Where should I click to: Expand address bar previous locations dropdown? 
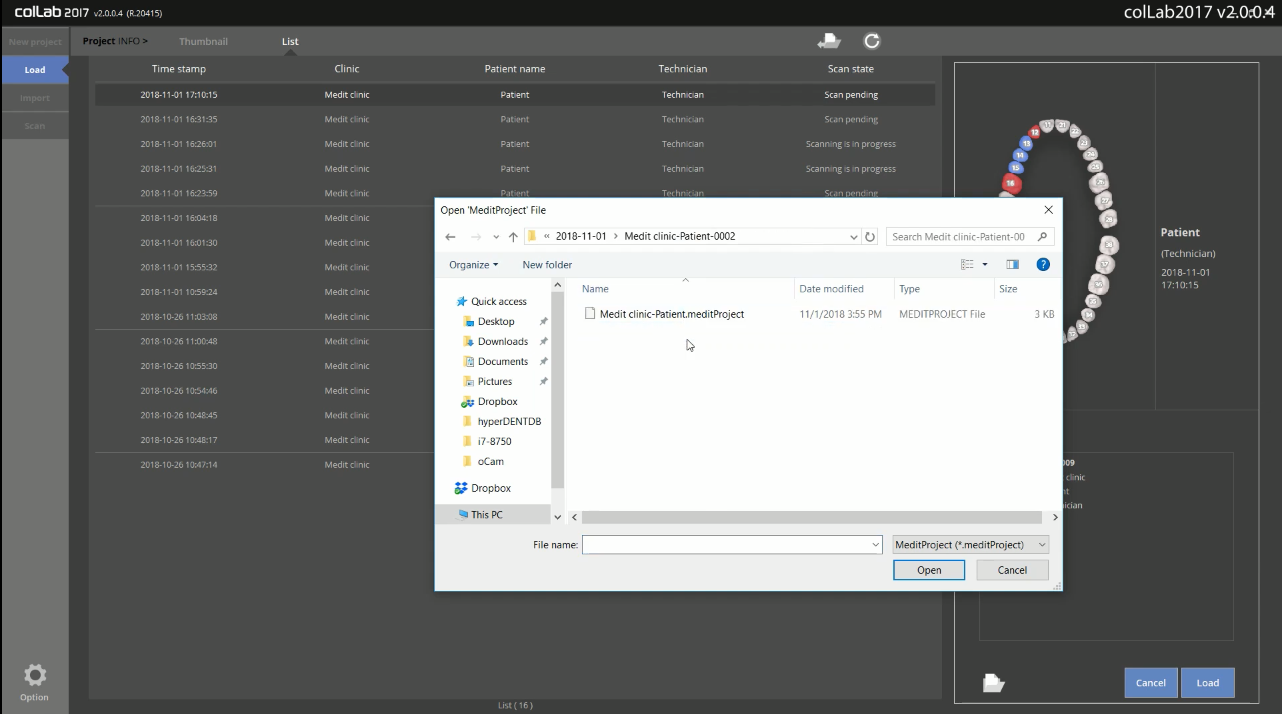coord(853,237)
